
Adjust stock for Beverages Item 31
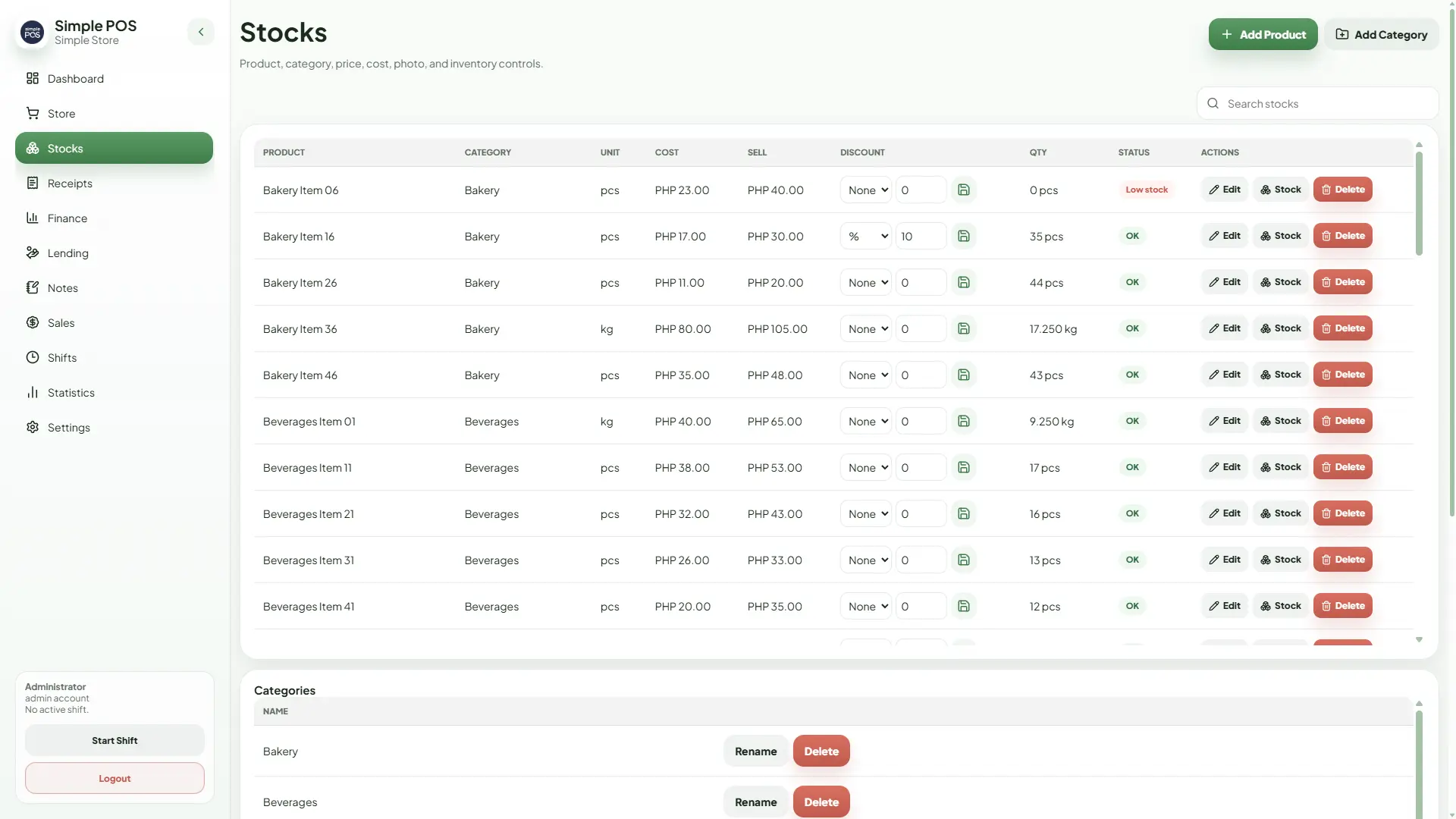(x=1281, y=560)
